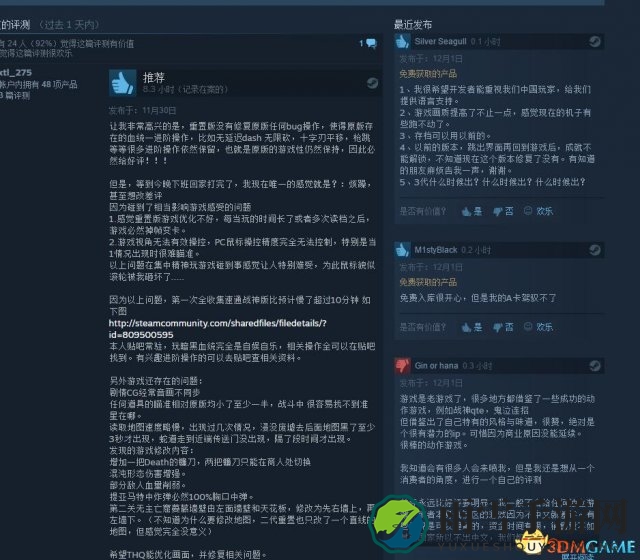Click 免费获取的产品 label under Silver Seagull
Viewport: 640px width, 560px height.
click(x=428, y=74)
